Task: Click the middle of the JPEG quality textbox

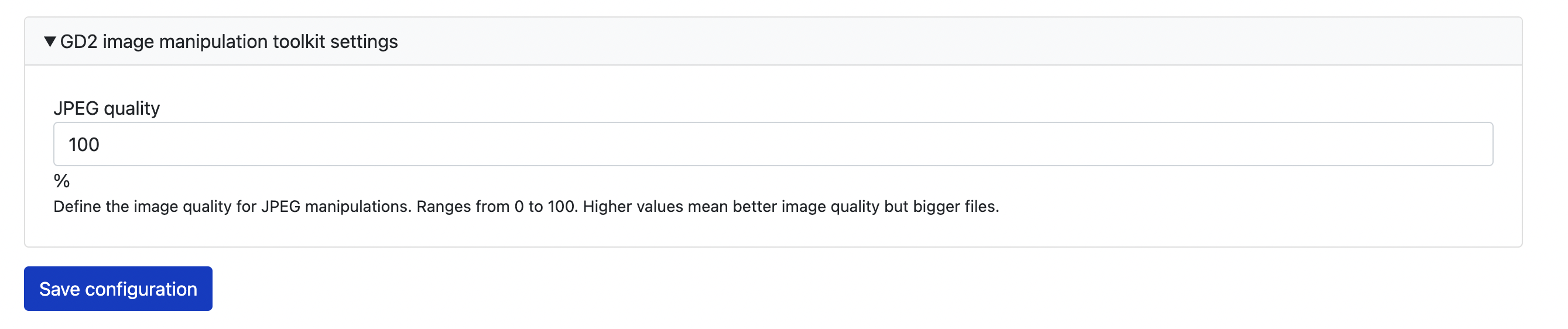Action: [x=773, y=144]
